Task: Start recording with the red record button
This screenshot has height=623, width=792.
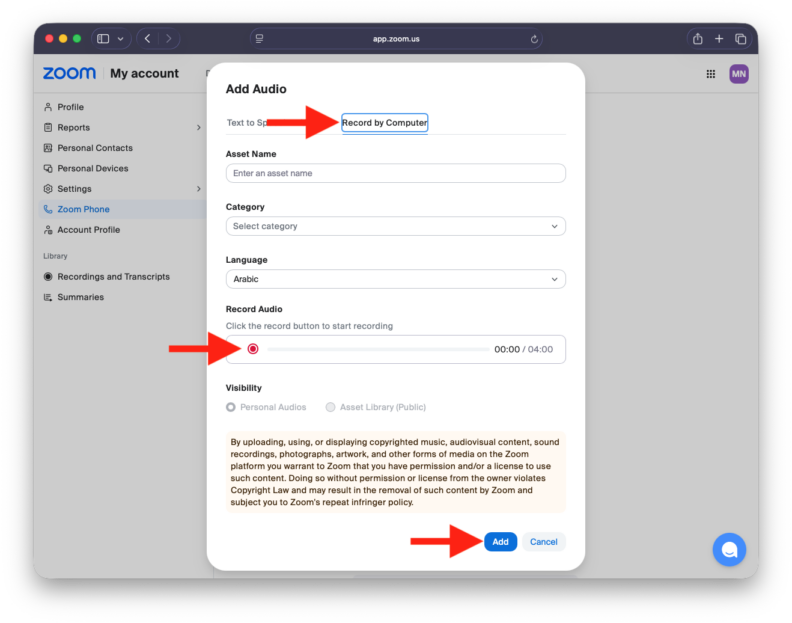Action: (x=253, y=349)
